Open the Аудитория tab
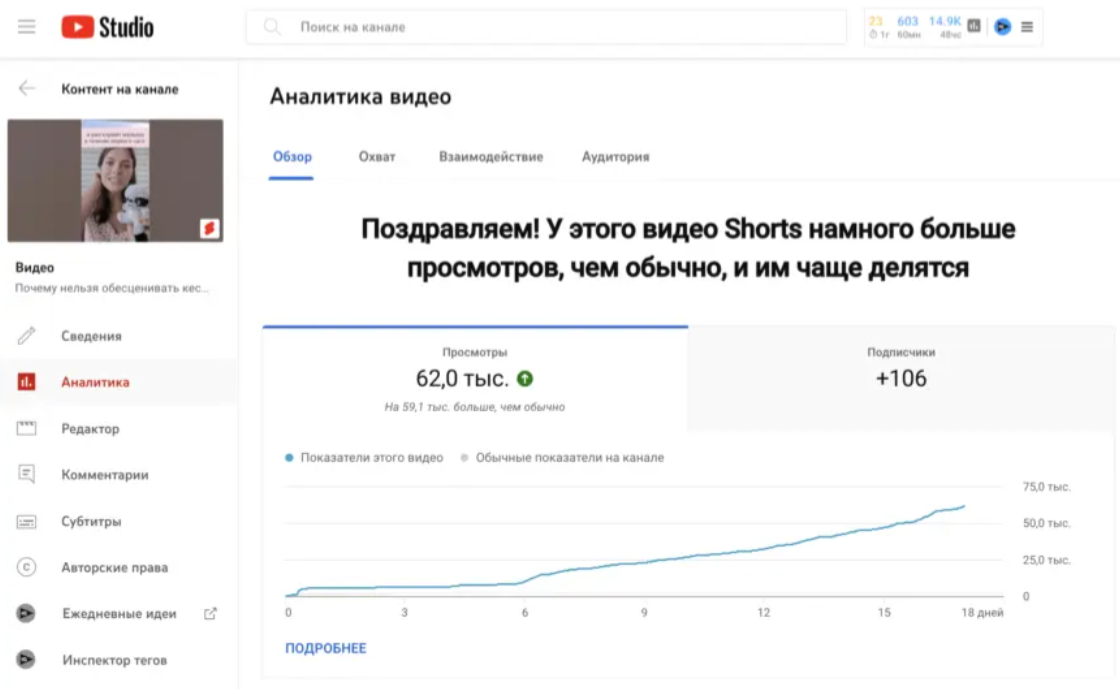The width and height of the screenshot is (1120, 689). (615, 157)
